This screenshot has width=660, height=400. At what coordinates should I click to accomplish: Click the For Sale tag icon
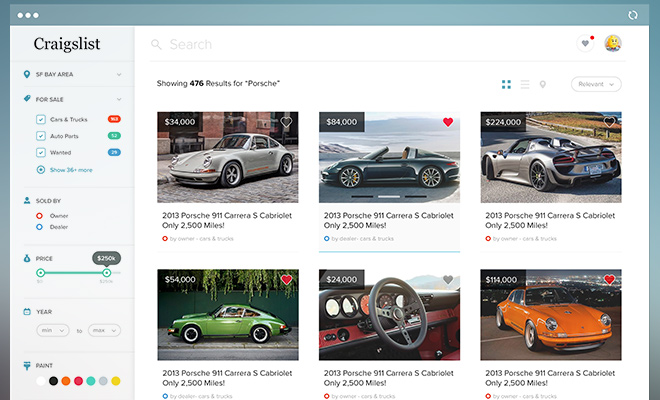[x=27, y=99]
